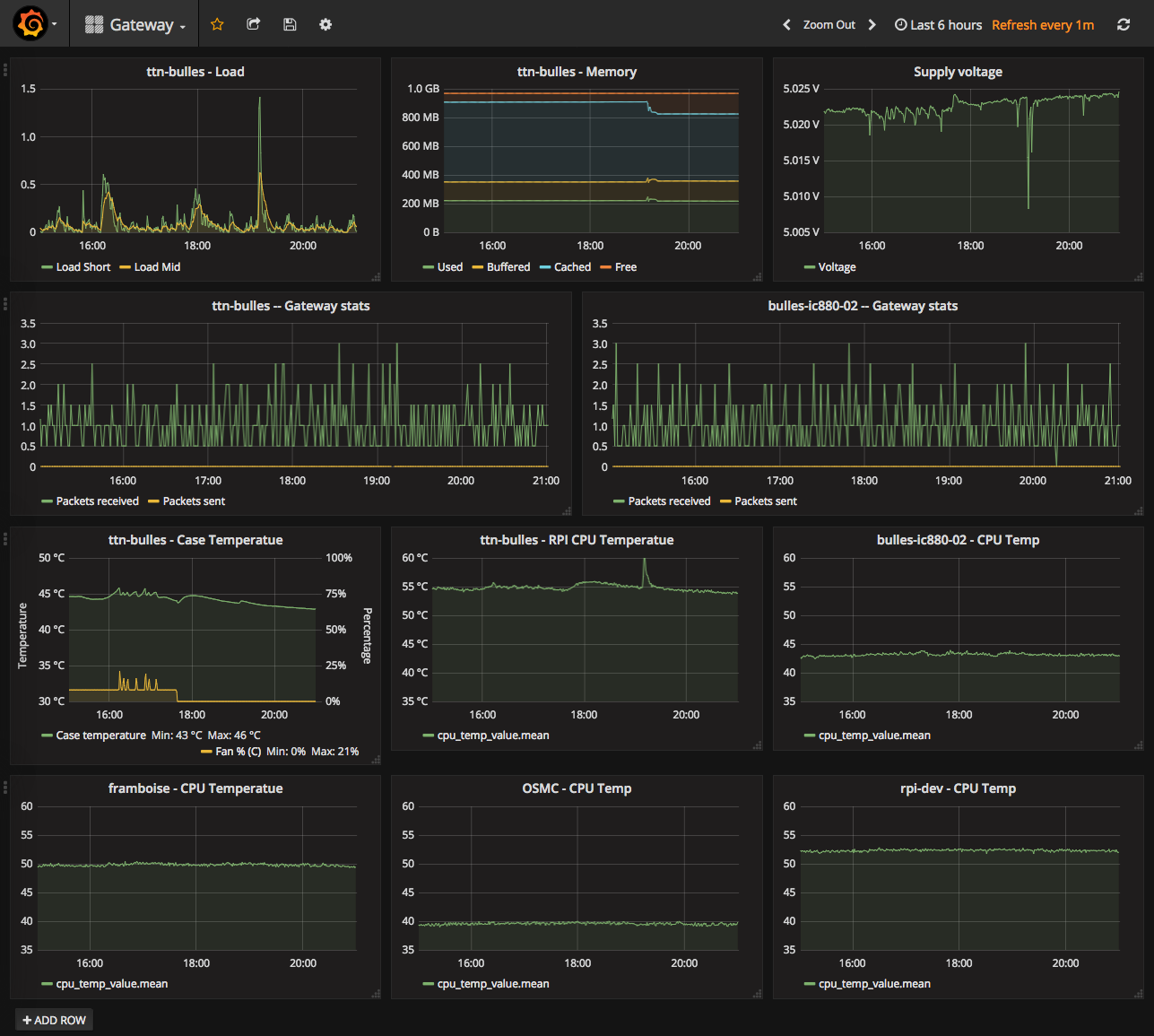Click Packets sent in ttn-bulles Gateway stats
The width and height of the screenshot is (1154, 1036).
coord(194,501)
